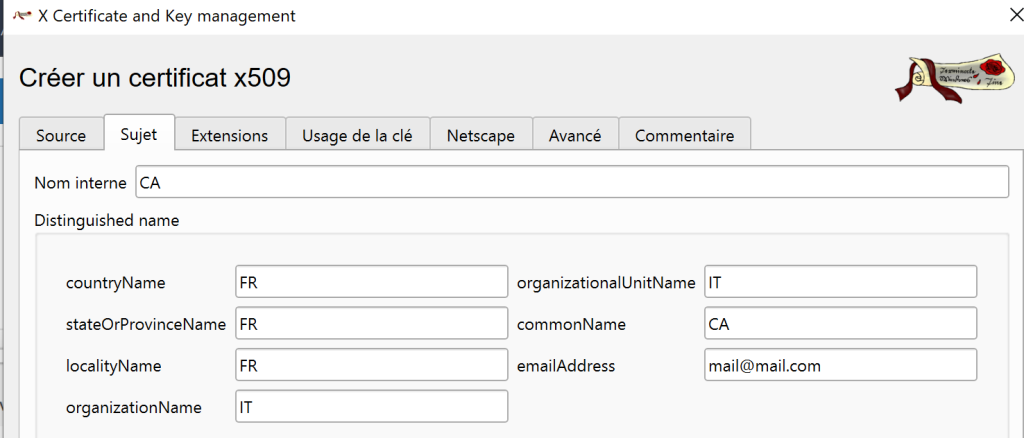
Task: Go to the Usage de la clé tab
Action: pyautogui.click(x=358, y=135)
